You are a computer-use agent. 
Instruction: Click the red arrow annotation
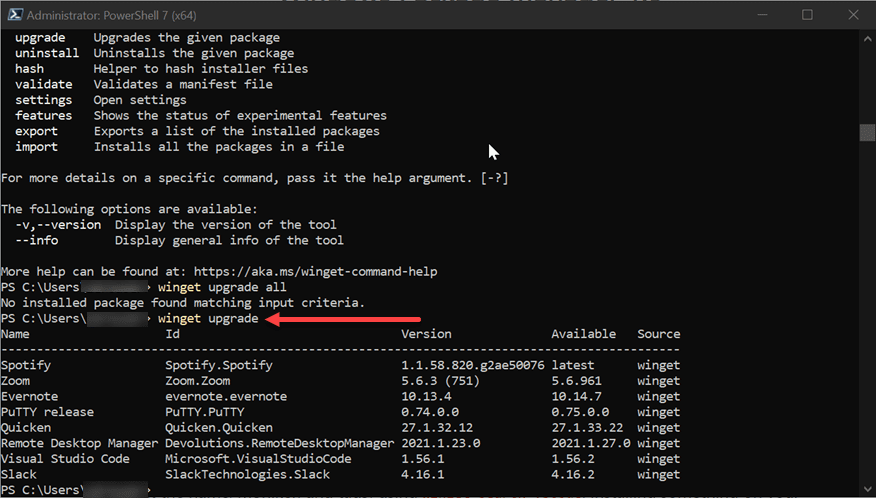click(308, 319)
